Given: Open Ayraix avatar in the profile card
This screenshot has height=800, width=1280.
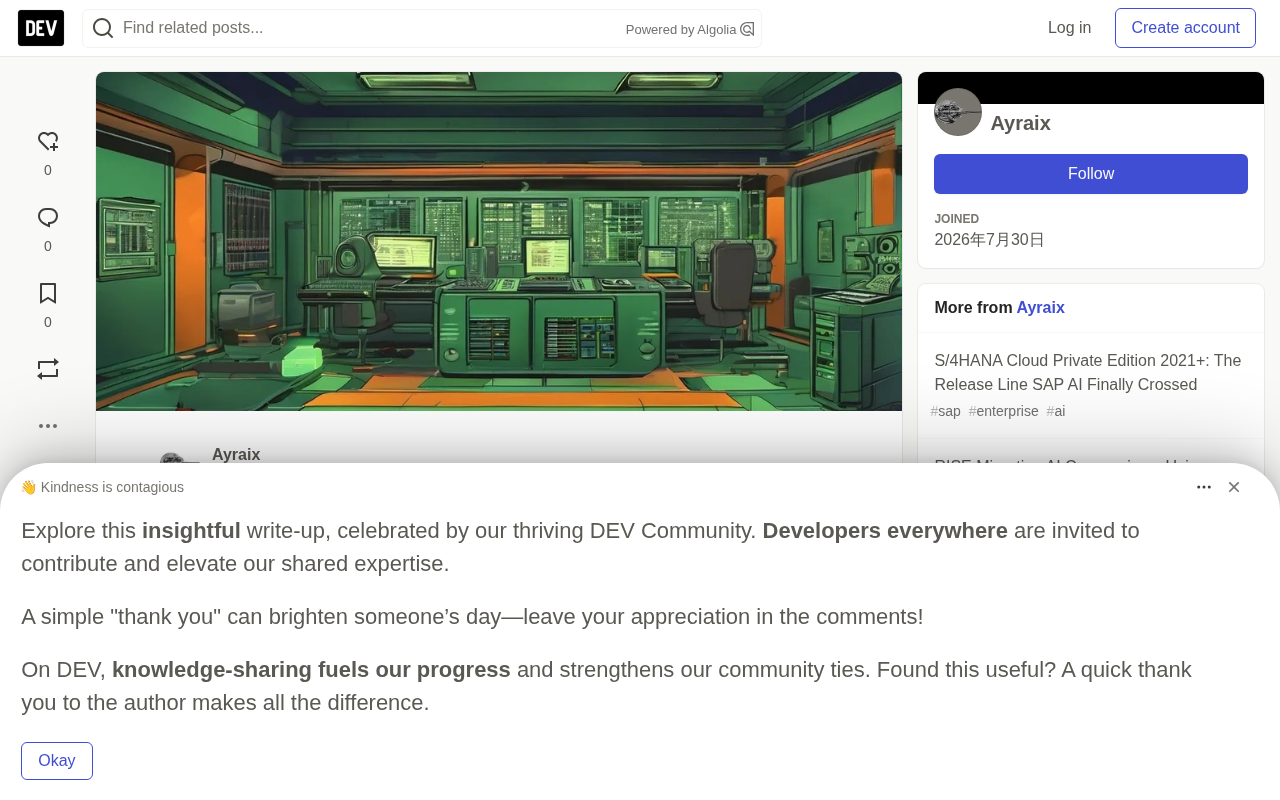Looking at the screenshot, I should click(958, 112).
